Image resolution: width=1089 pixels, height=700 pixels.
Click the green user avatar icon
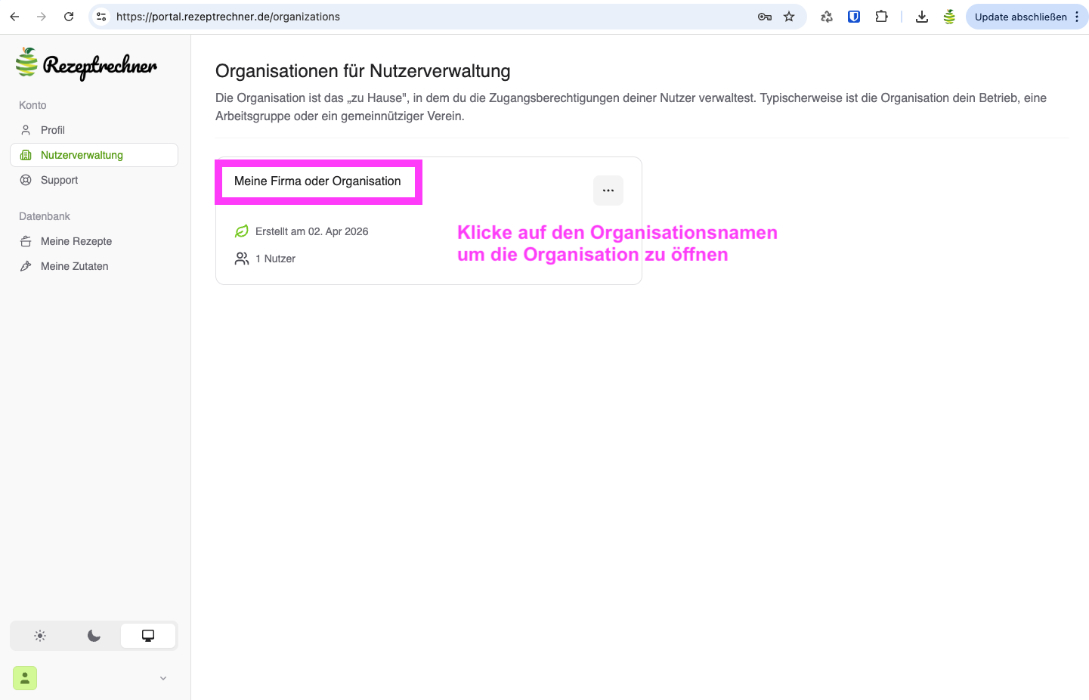coord(25,678)
